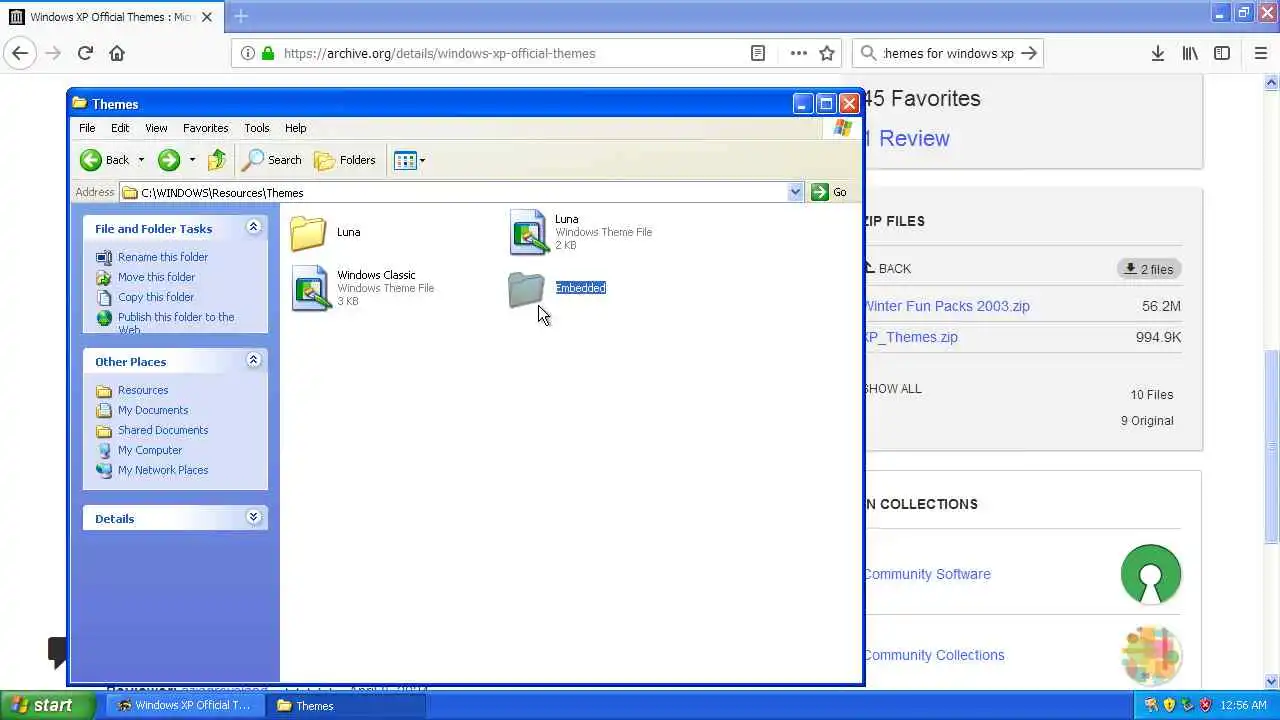The width and height of the screenshot is (1280, 720).
Task: Open page actions three-dot menu
Action: [x=798, y=53]
